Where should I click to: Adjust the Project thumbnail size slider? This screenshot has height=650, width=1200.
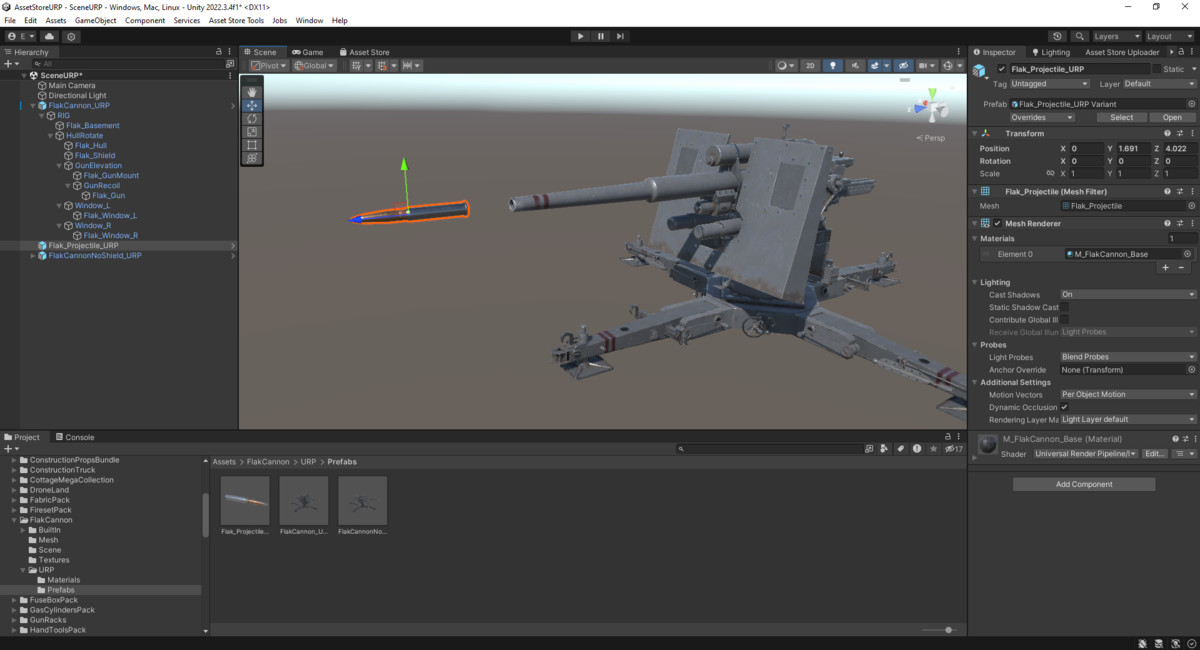coord(948,630)
